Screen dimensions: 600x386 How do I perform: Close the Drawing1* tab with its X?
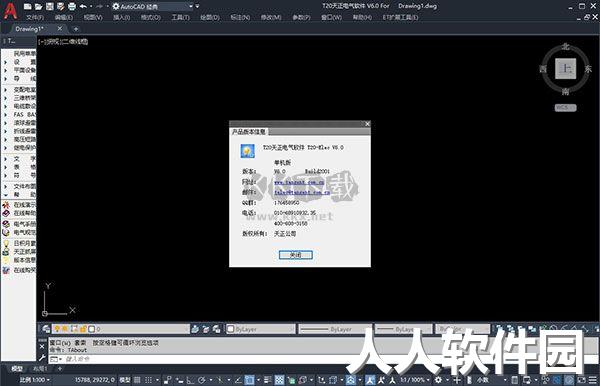(x=60, y=28)
